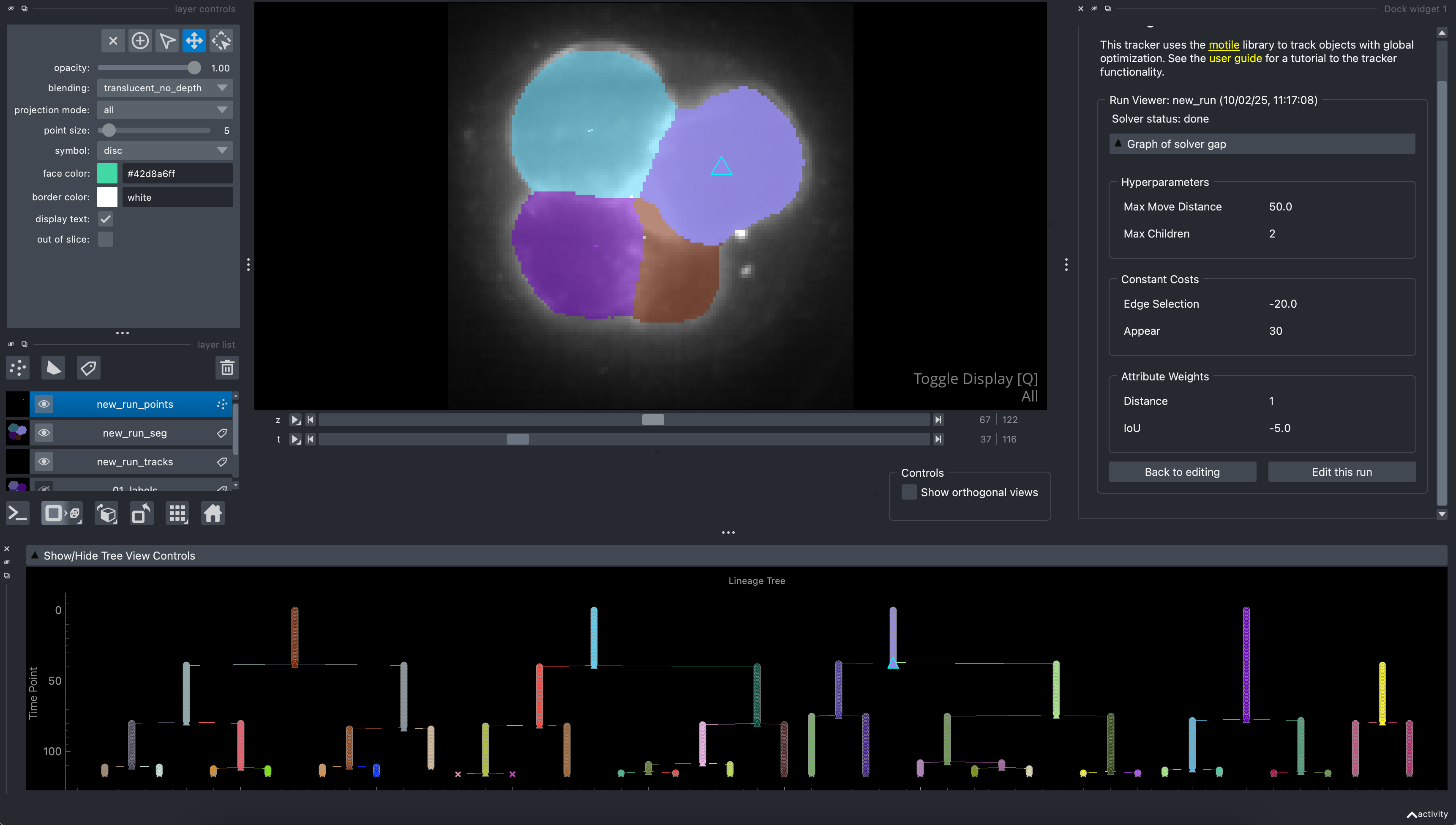Open the motile library link
Image resolution: width=1456 pixels, height=825 pixels.
coord(1223,45)
